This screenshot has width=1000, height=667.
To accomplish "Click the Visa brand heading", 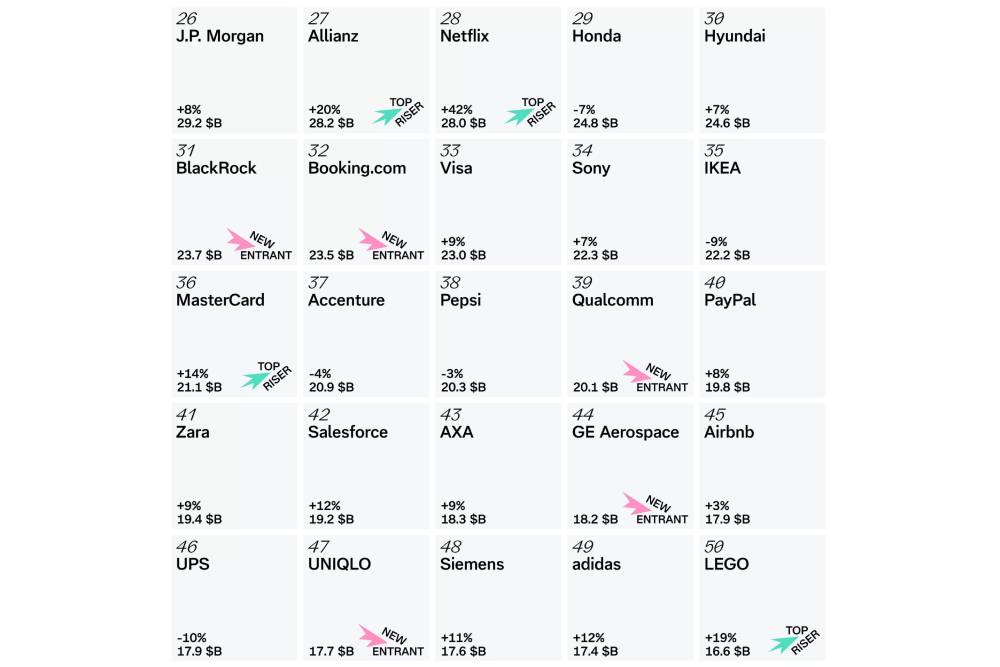I will point(457,168).
